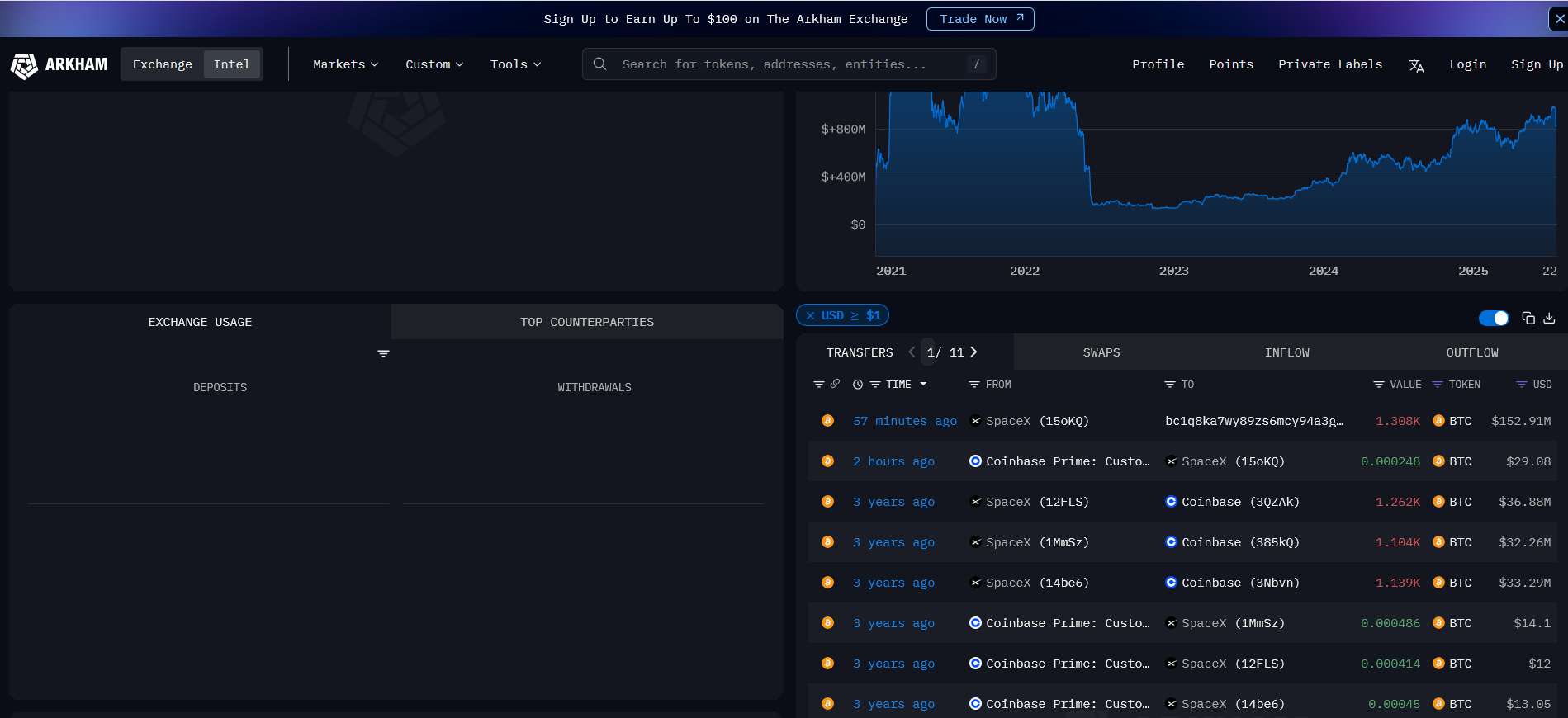Click the link icon in transfers header

(x=835, y=384)
